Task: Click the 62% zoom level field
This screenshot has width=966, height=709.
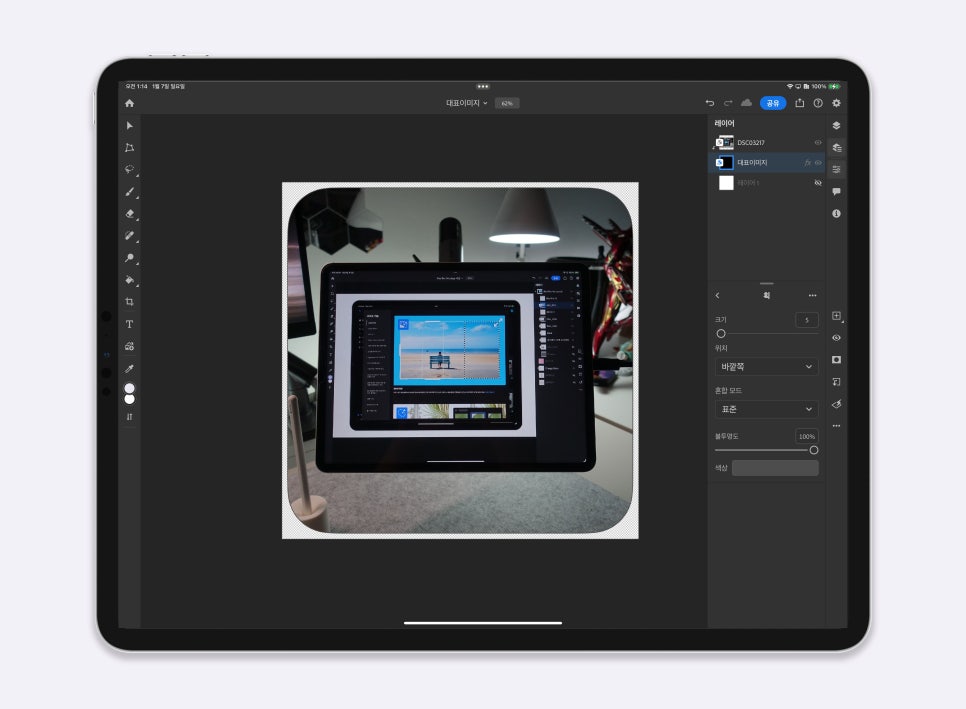Action: [x=506, y=103]
